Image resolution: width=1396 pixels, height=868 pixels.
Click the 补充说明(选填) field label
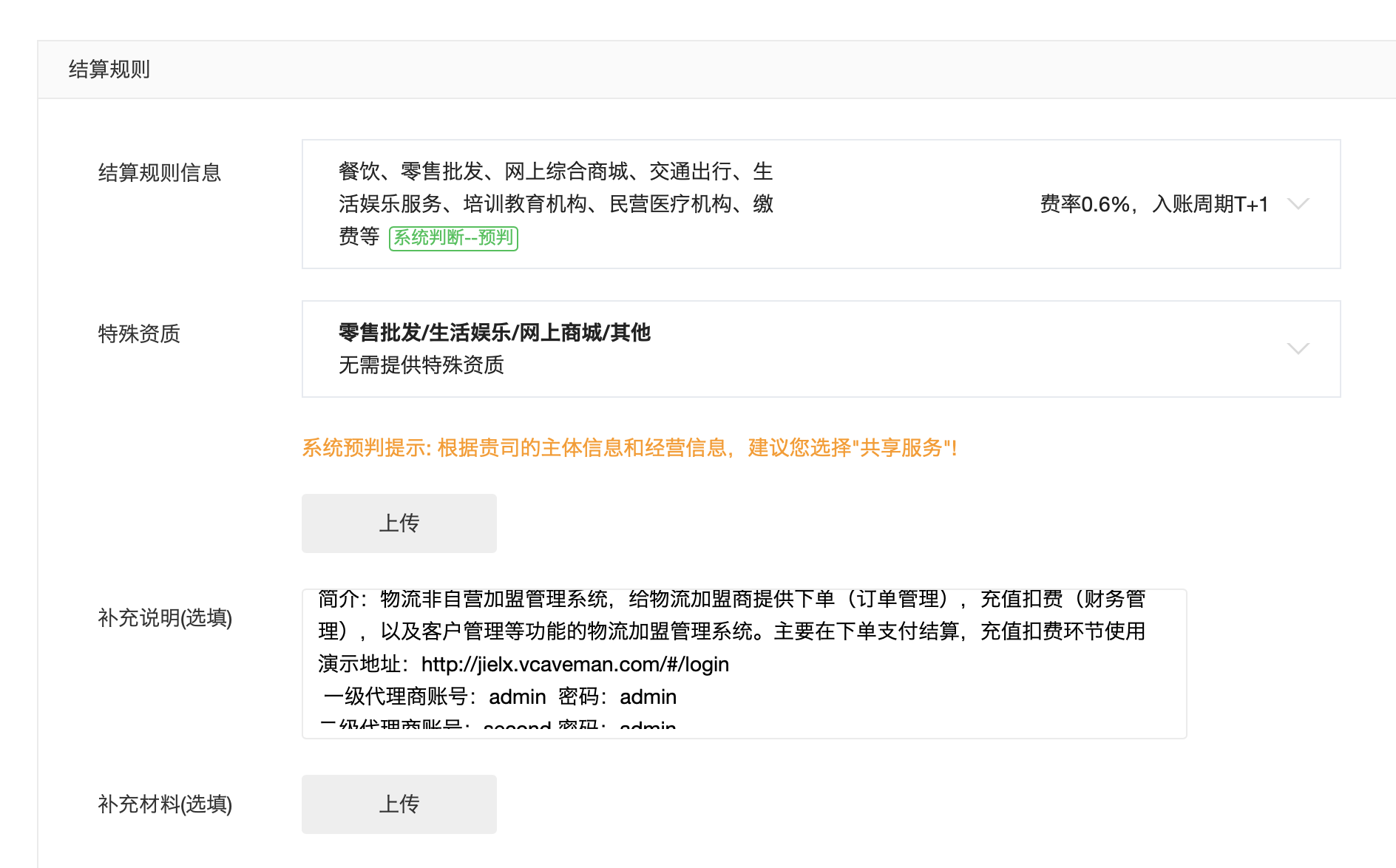pos(165,618)
